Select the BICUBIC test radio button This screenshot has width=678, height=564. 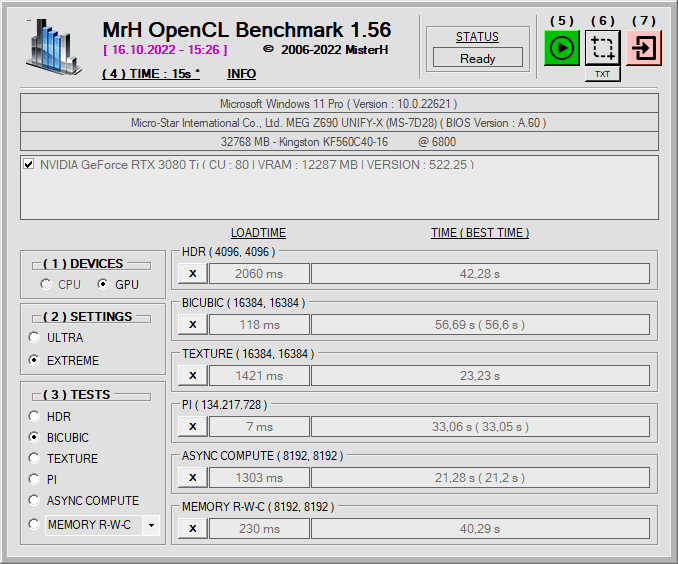click(x=34, y=437)
